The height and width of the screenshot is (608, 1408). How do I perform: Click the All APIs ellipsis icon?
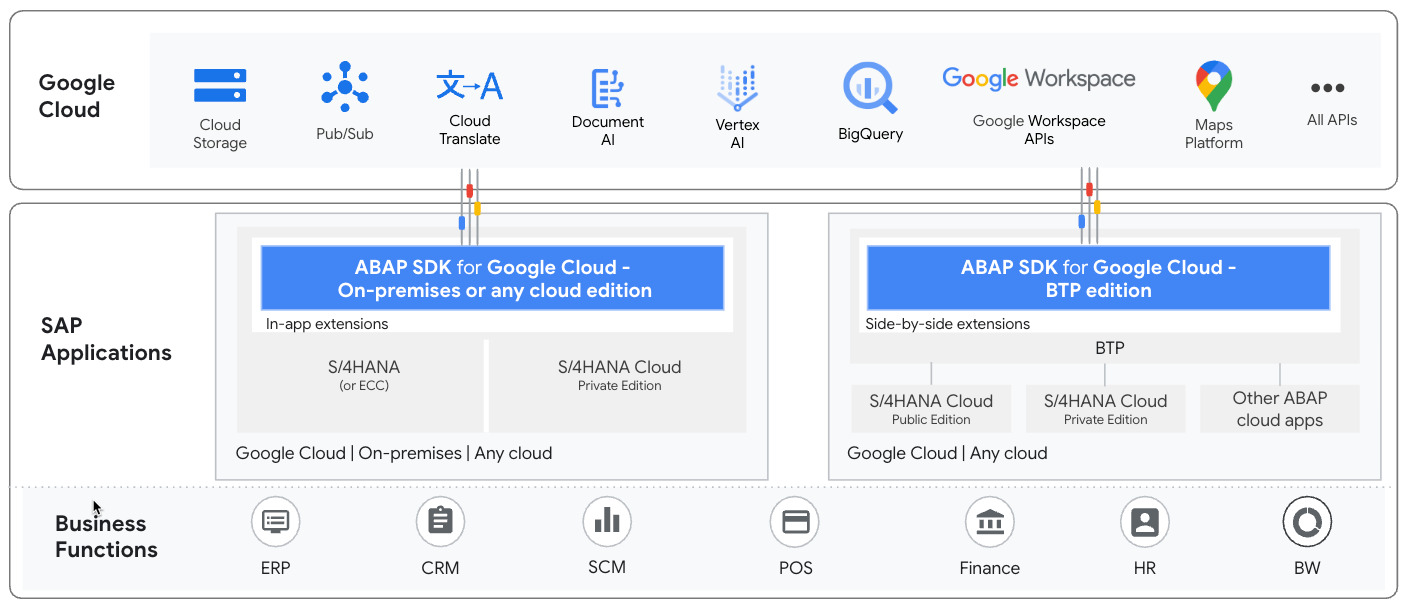coord(1329,88)
